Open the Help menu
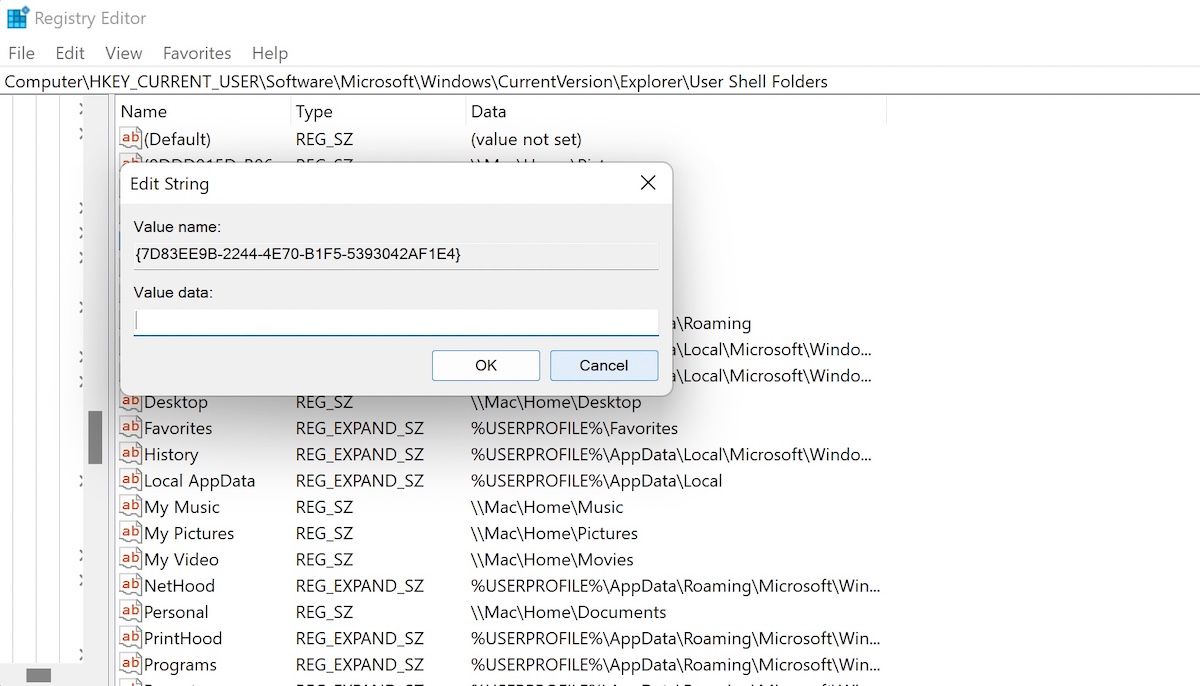The image size is (1200, 686). [x=270, y=53]
